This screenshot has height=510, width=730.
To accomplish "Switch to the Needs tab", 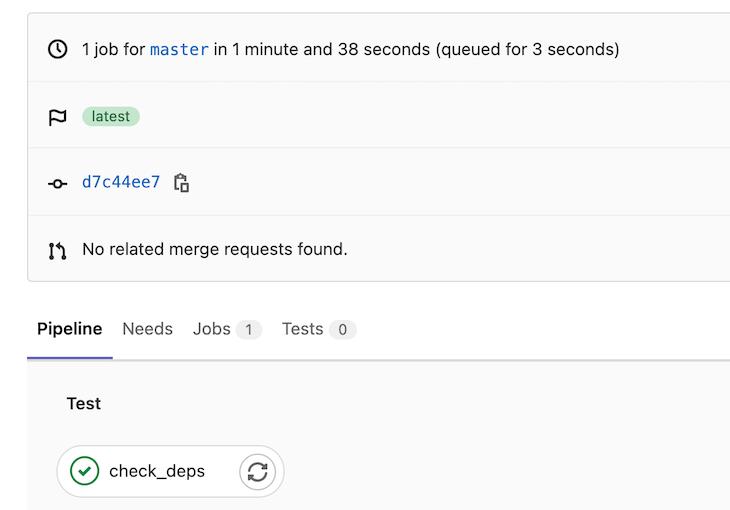I will (148, 329).
